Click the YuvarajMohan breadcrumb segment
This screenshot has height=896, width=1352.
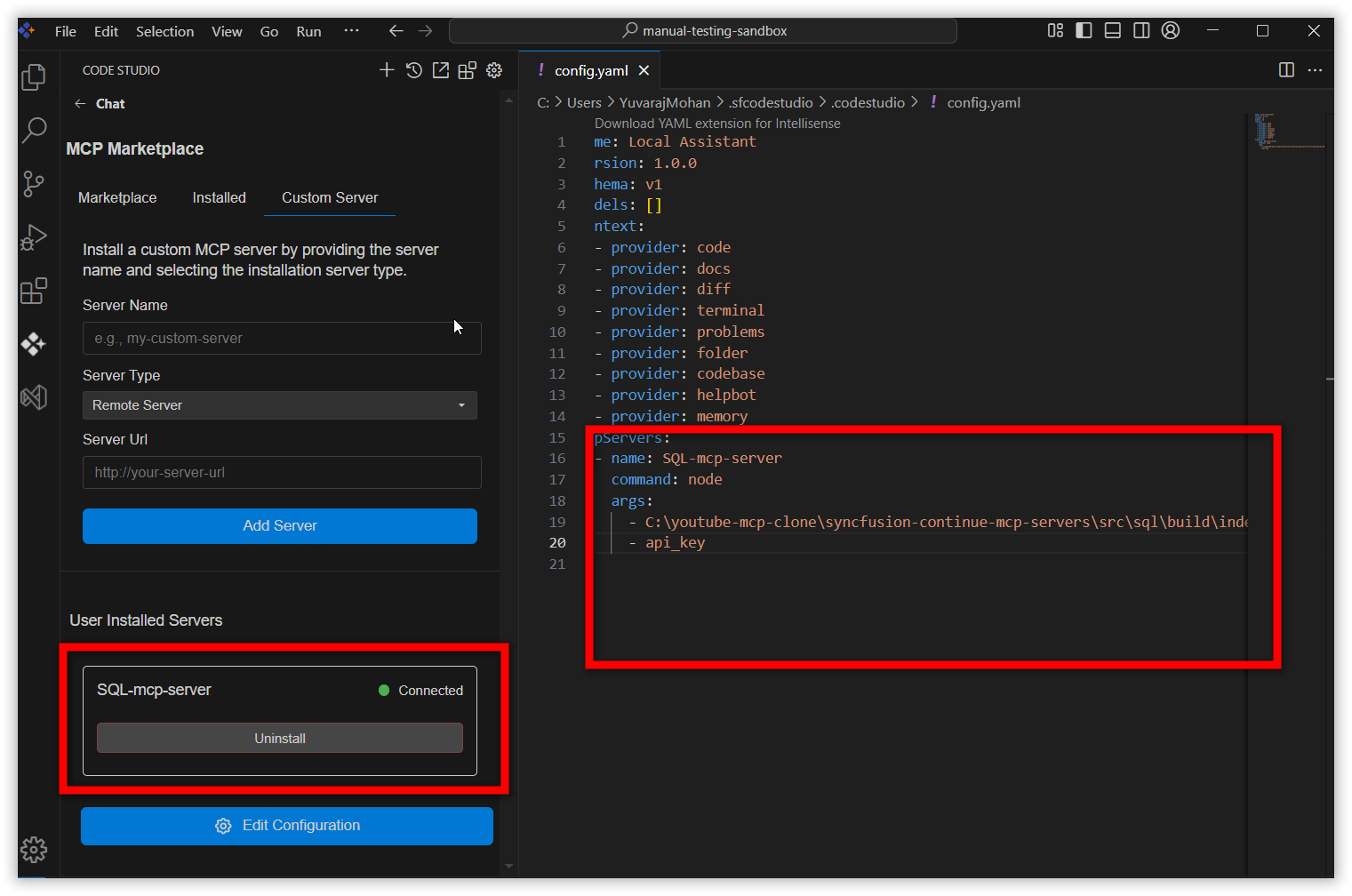pyautogui.click(x=665, y=103)
